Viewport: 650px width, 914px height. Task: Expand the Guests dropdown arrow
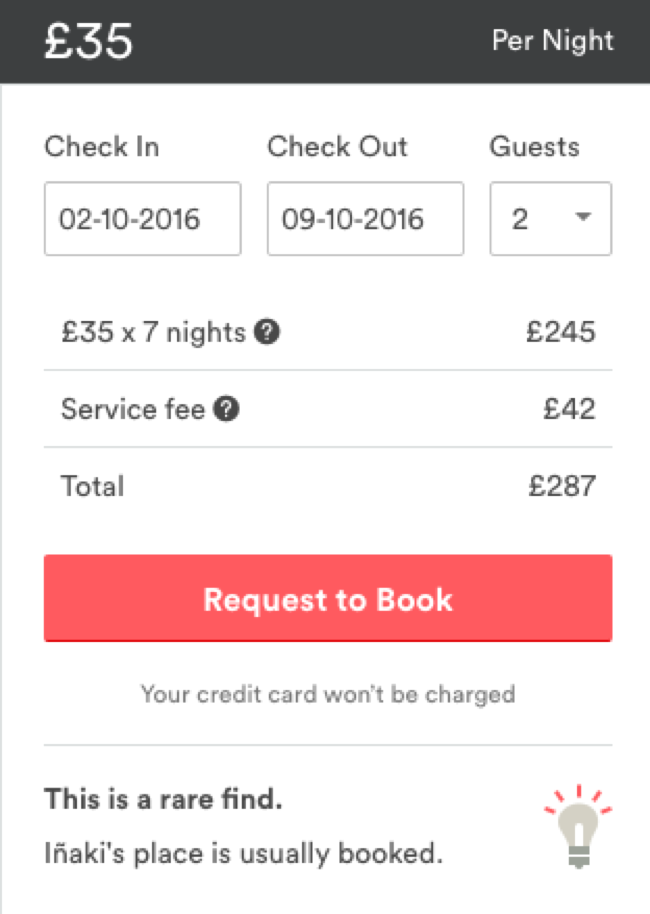[583, 217]
